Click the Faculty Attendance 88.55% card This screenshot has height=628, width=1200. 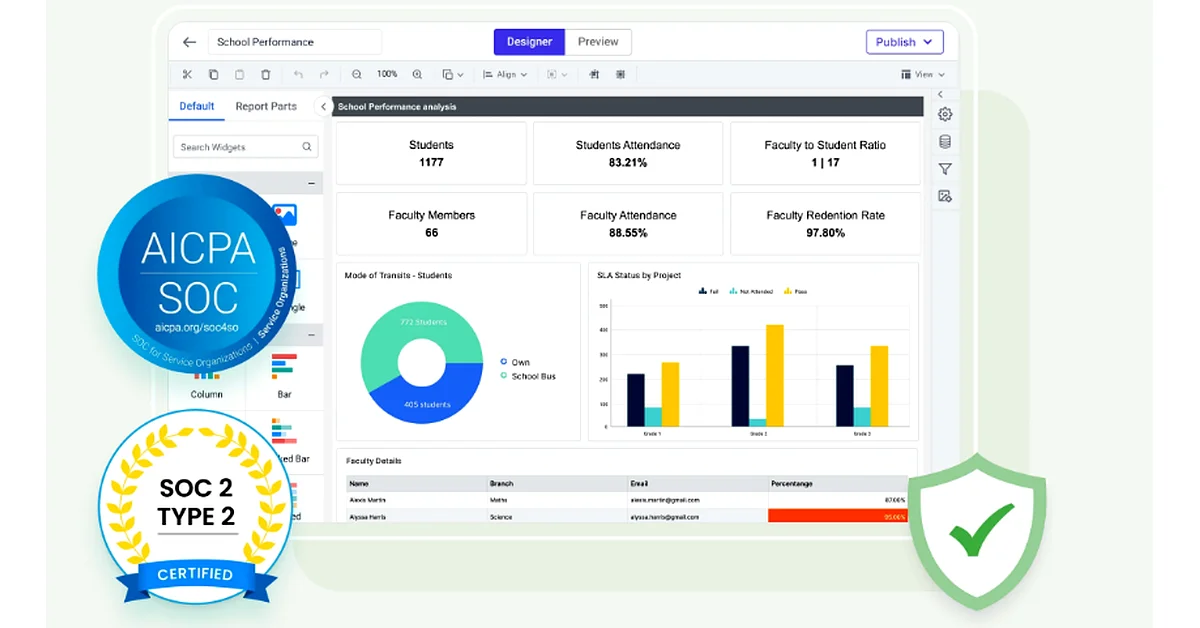click(x=628, y=223)
